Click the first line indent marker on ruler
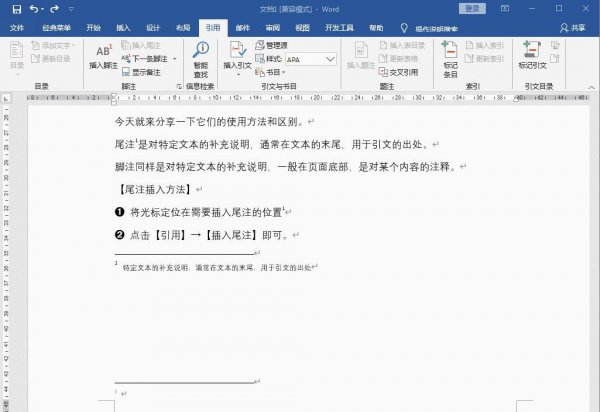 point(114,95)
